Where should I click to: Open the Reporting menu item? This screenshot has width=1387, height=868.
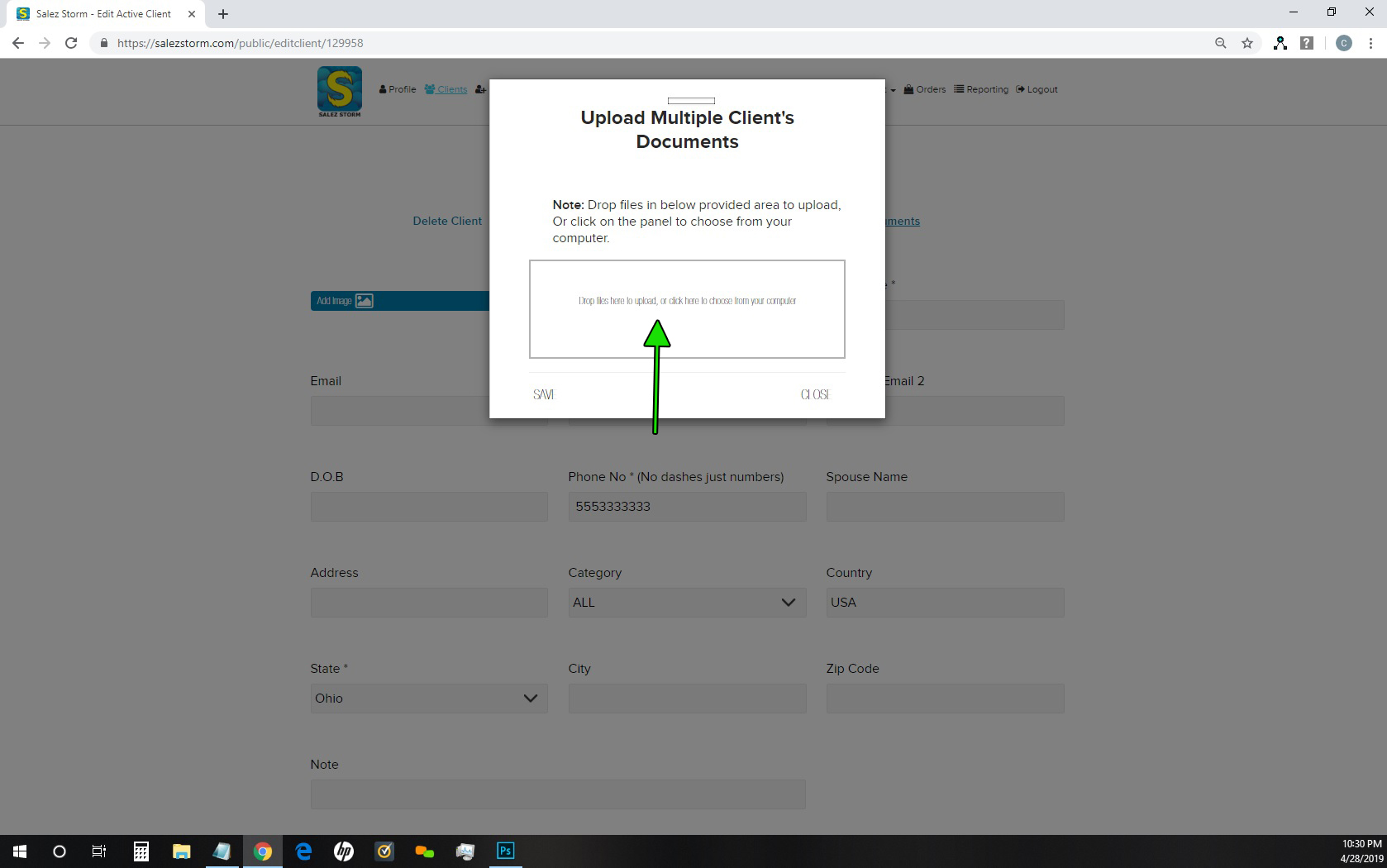coord(981,89)
